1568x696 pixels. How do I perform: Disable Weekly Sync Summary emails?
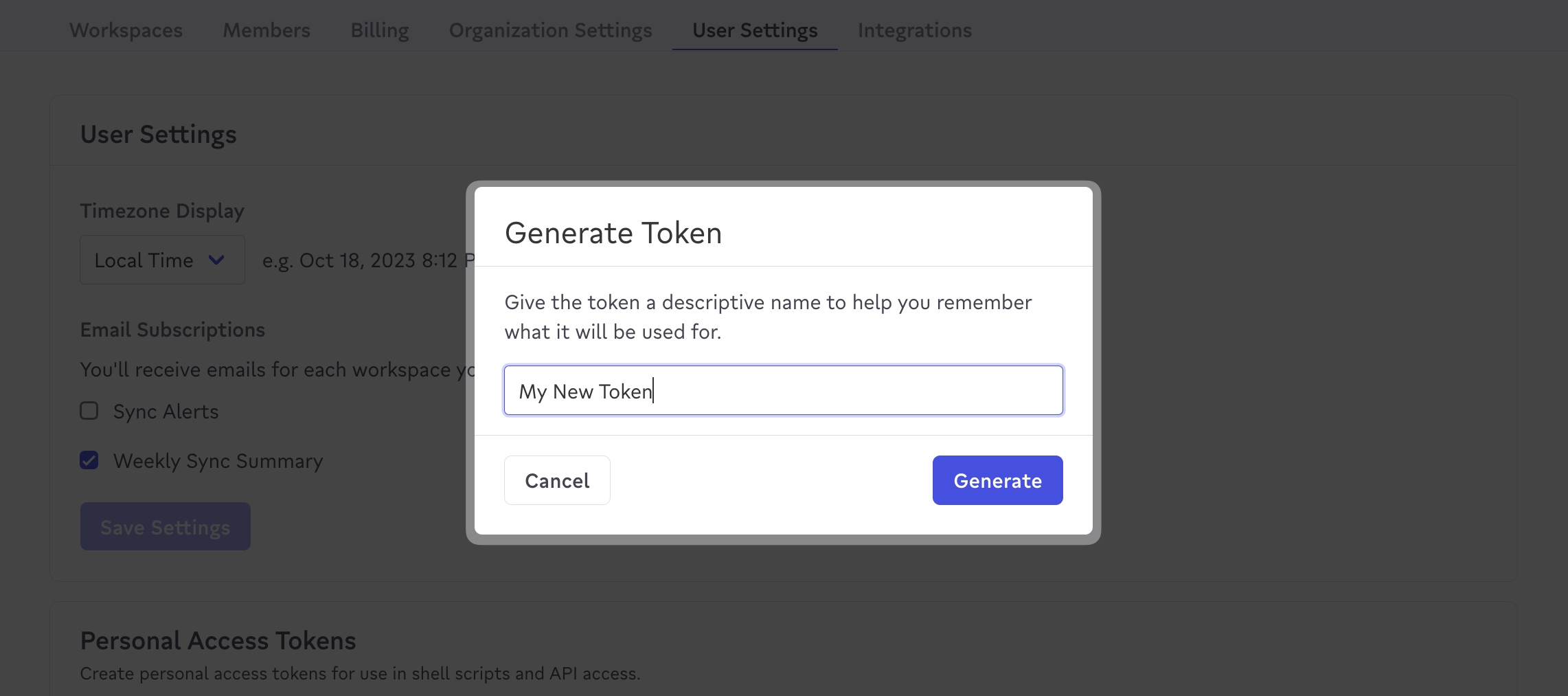89,460
